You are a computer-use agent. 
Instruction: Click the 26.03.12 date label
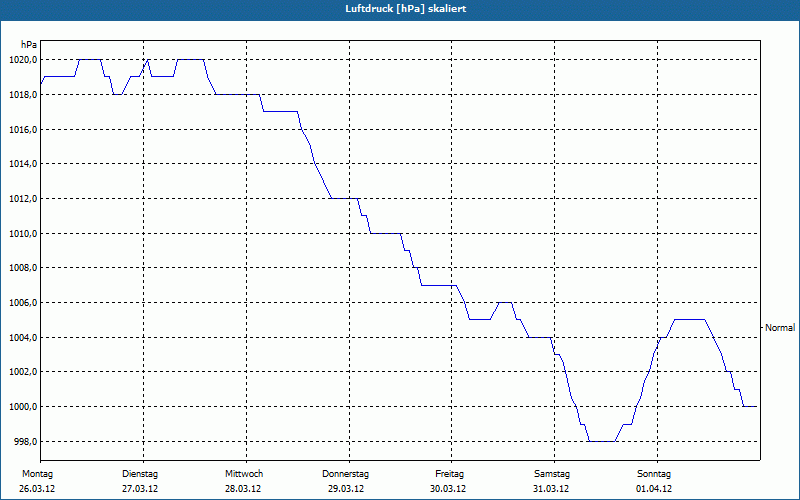tap(37, 489)
